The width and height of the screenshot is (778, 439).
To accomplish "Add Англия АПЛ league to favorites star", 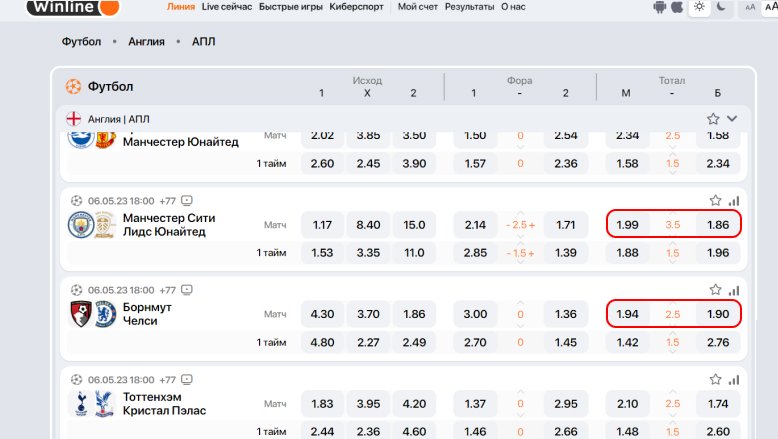I will pos(713,118).
